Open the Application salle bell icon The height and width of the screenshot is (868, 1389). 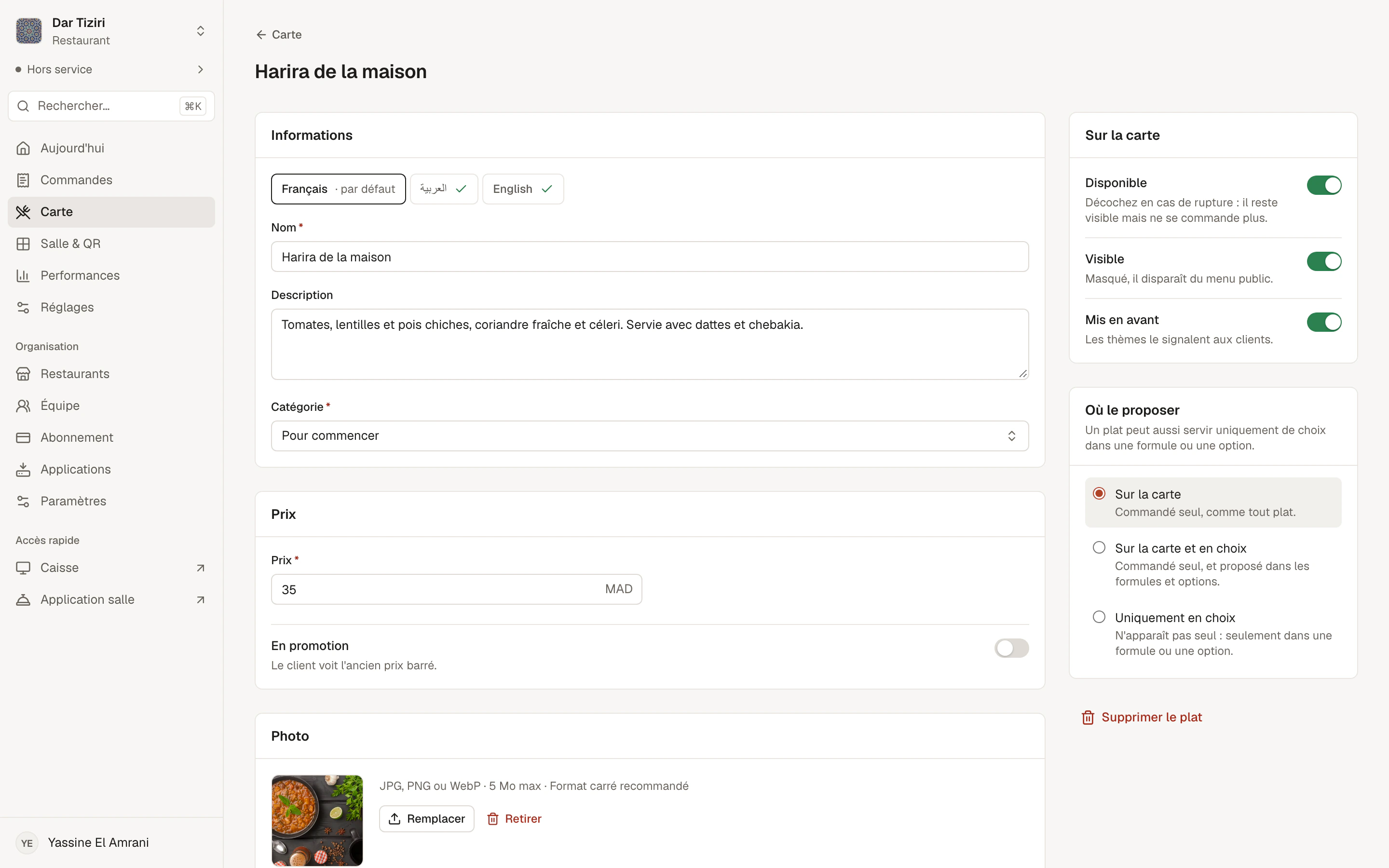coord(23,600)
